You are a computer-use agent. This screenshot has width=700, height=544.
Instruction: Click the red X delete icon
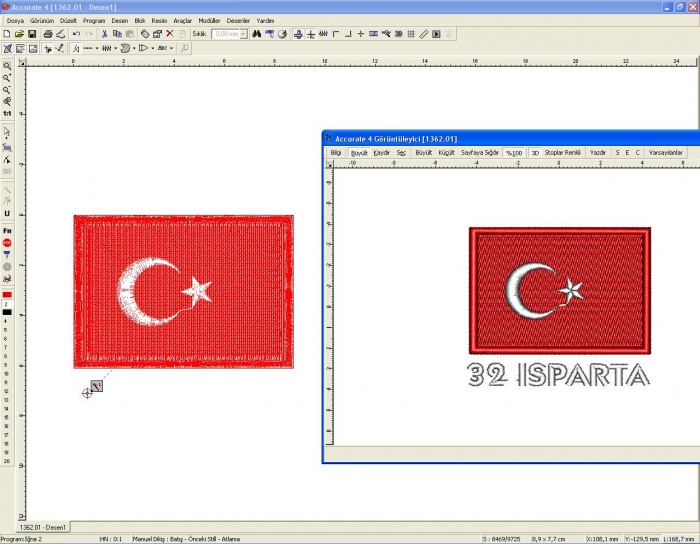169,34
